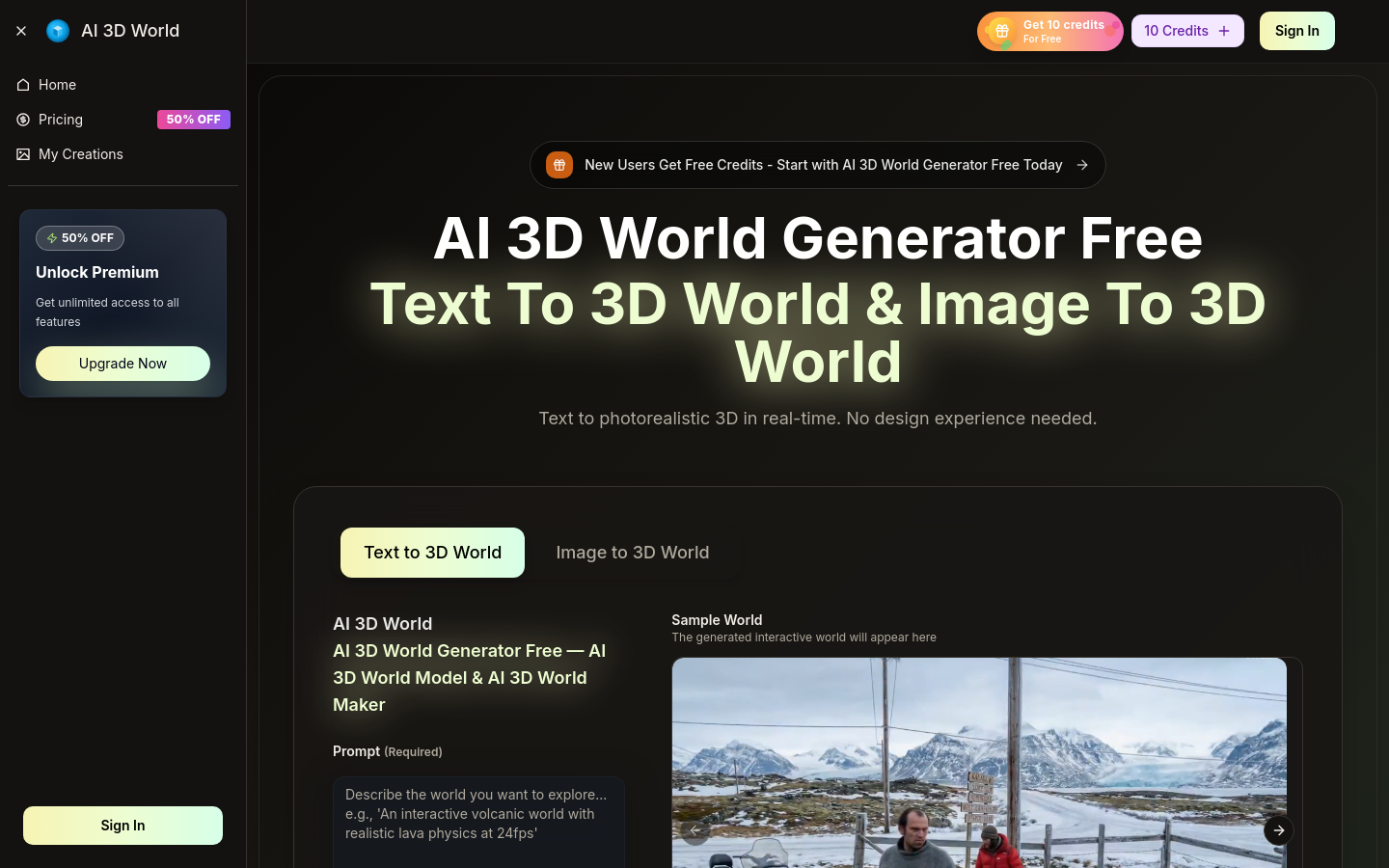
Task: Close the sidebar with the X icon
Action: coord(21,31)
